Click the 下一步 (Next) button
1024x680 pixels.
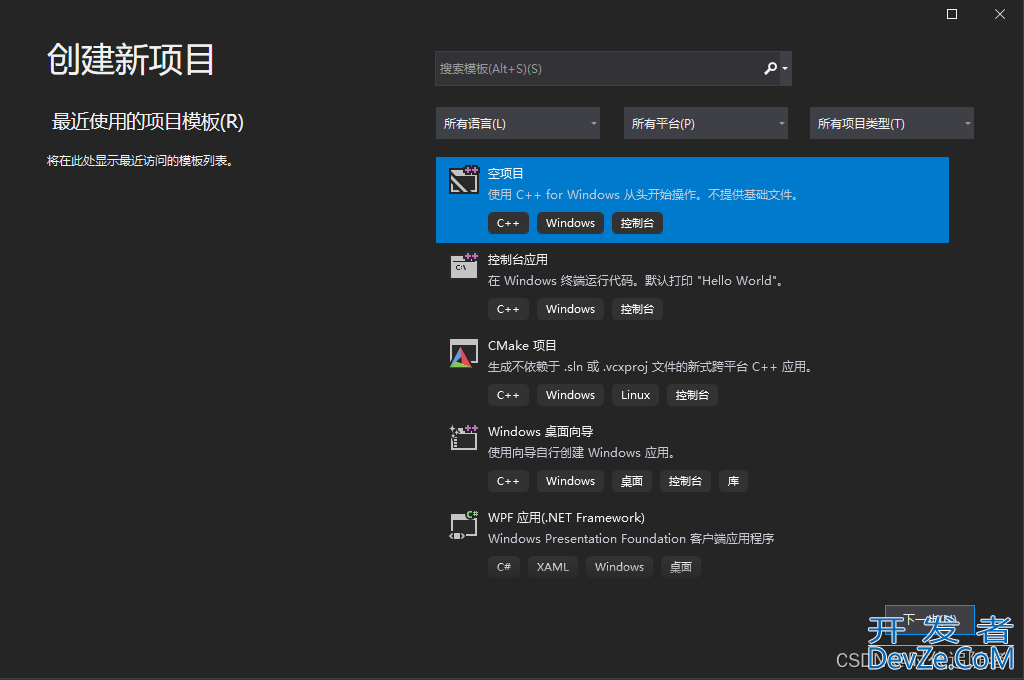click(x=929, y=619)
